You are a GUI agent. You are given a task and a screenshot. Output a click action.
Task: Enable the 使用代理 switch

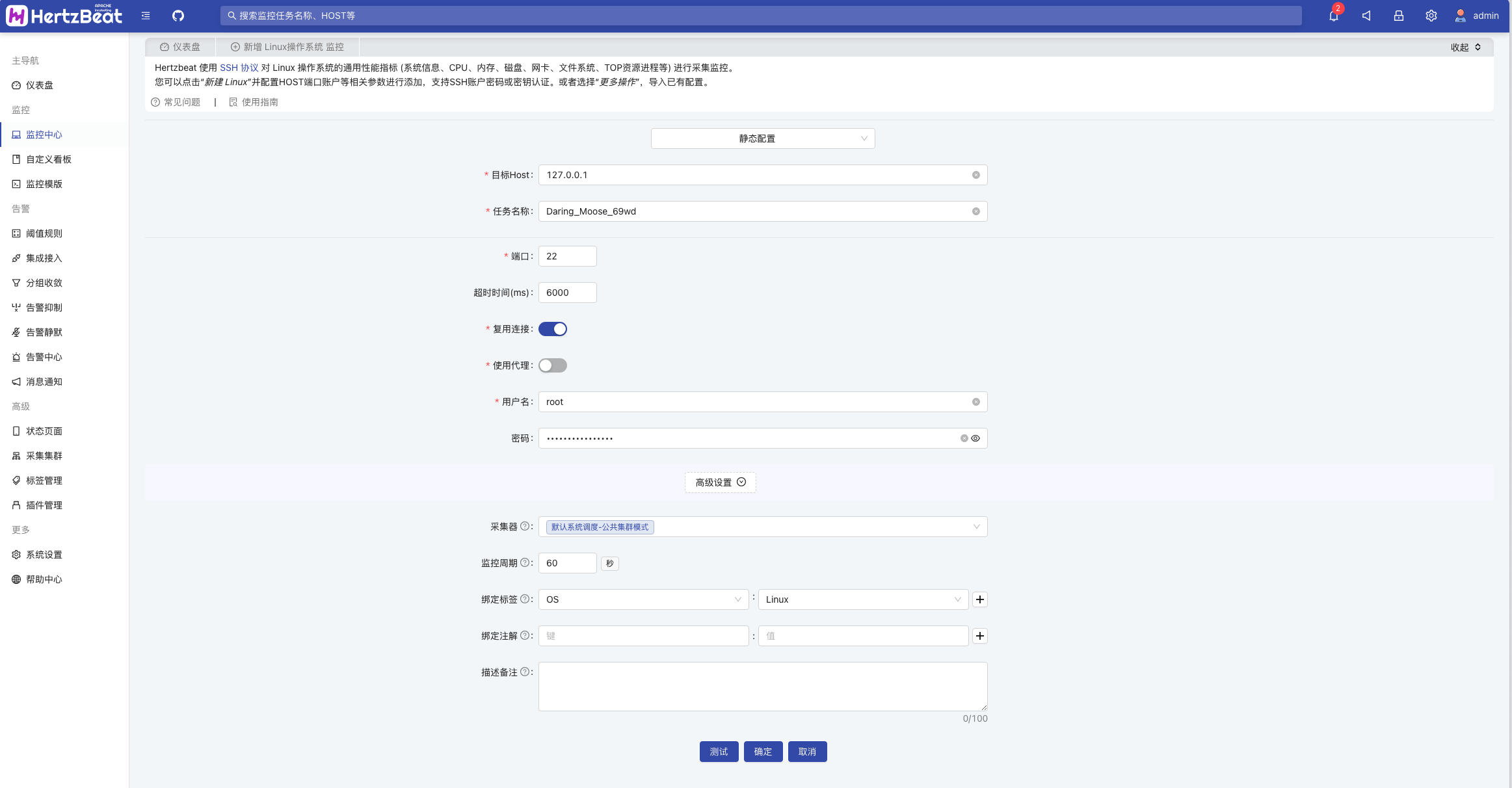pyautogui.click(x=553, y=365)
